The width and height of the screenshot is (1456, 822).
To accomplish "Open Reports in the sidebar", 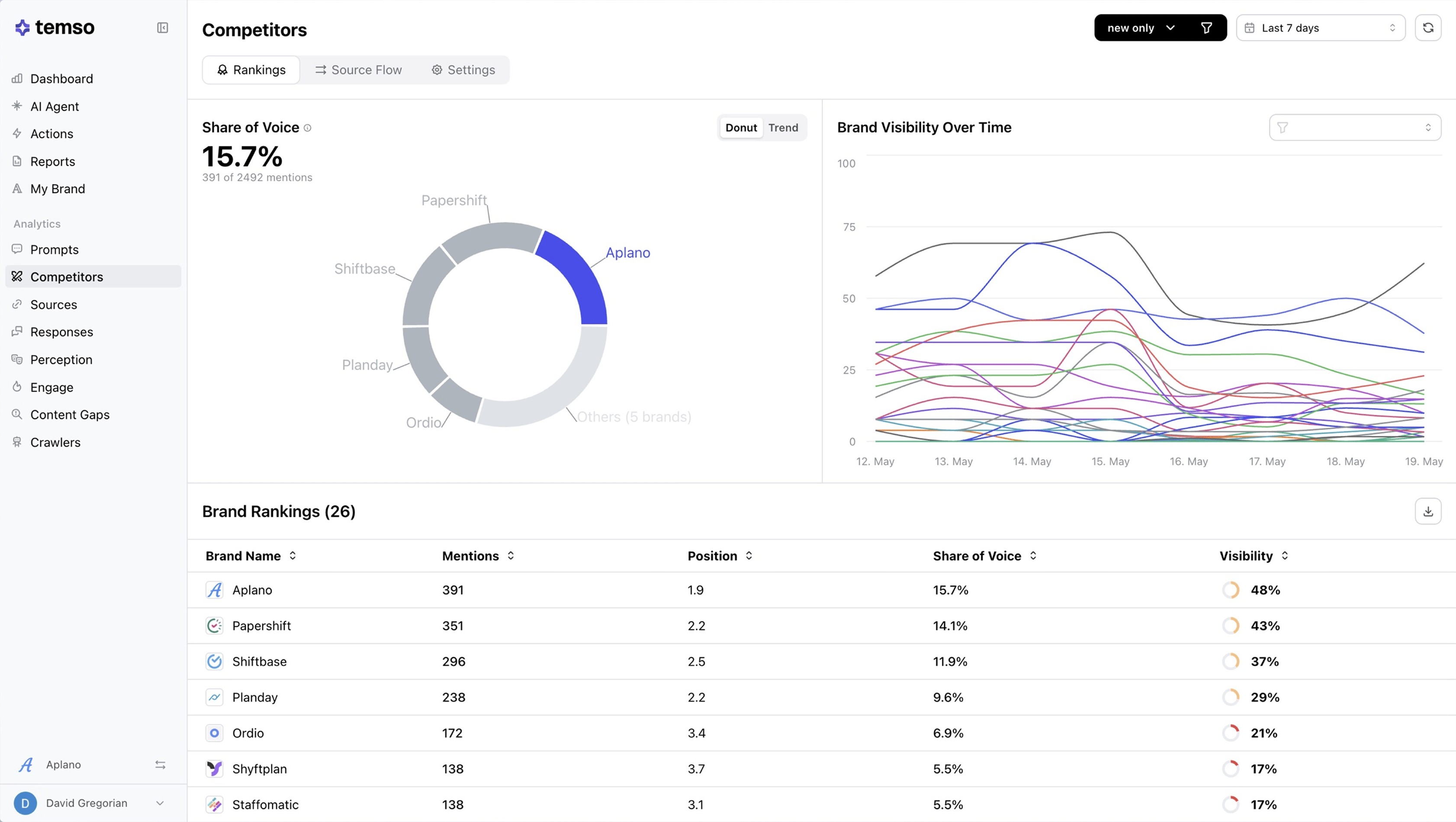I will pos(93,161).
